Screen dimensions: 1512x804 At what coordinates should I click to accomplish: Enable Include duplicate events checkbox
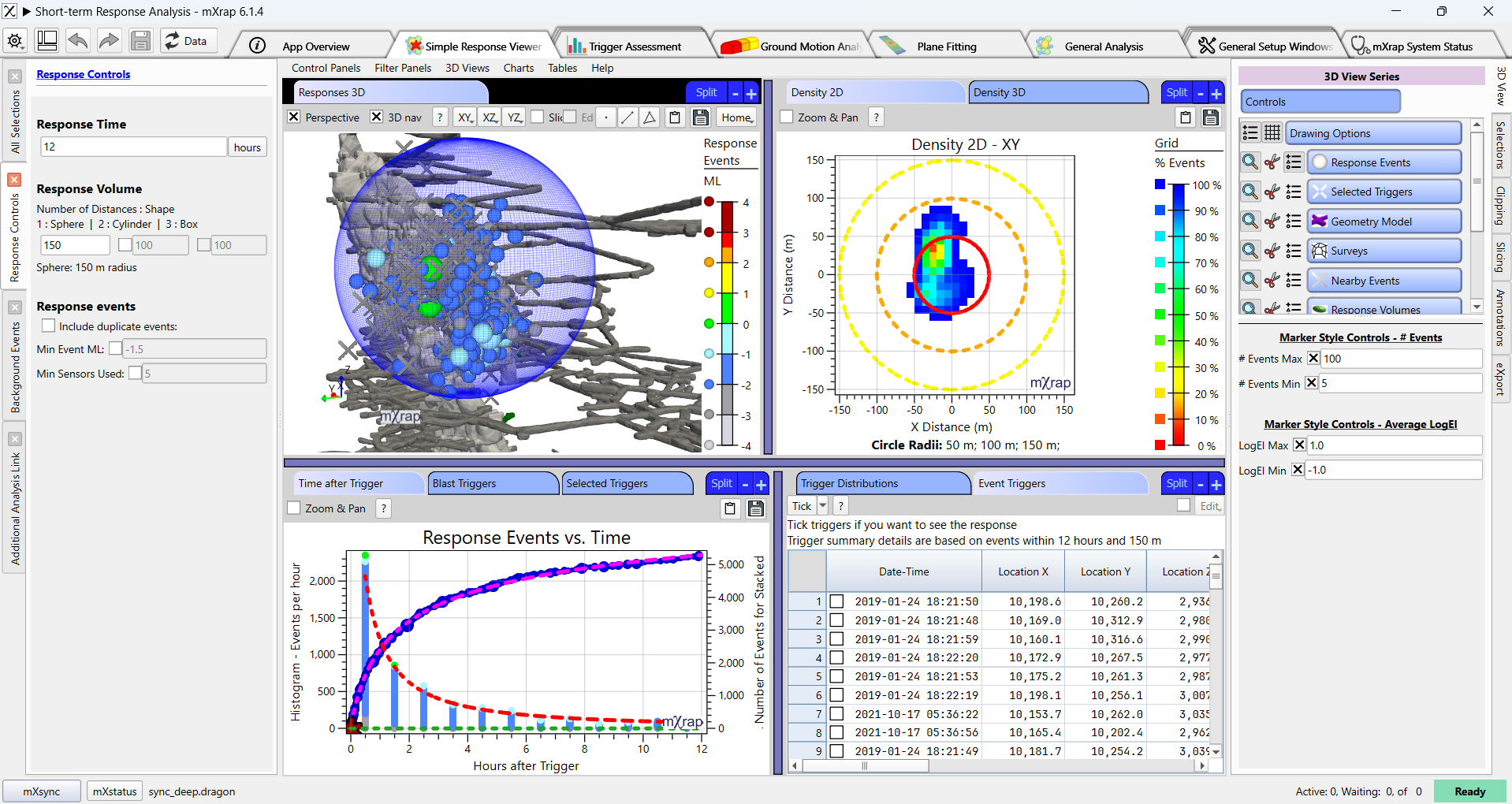pyautogui.click(x=49, y=326)
